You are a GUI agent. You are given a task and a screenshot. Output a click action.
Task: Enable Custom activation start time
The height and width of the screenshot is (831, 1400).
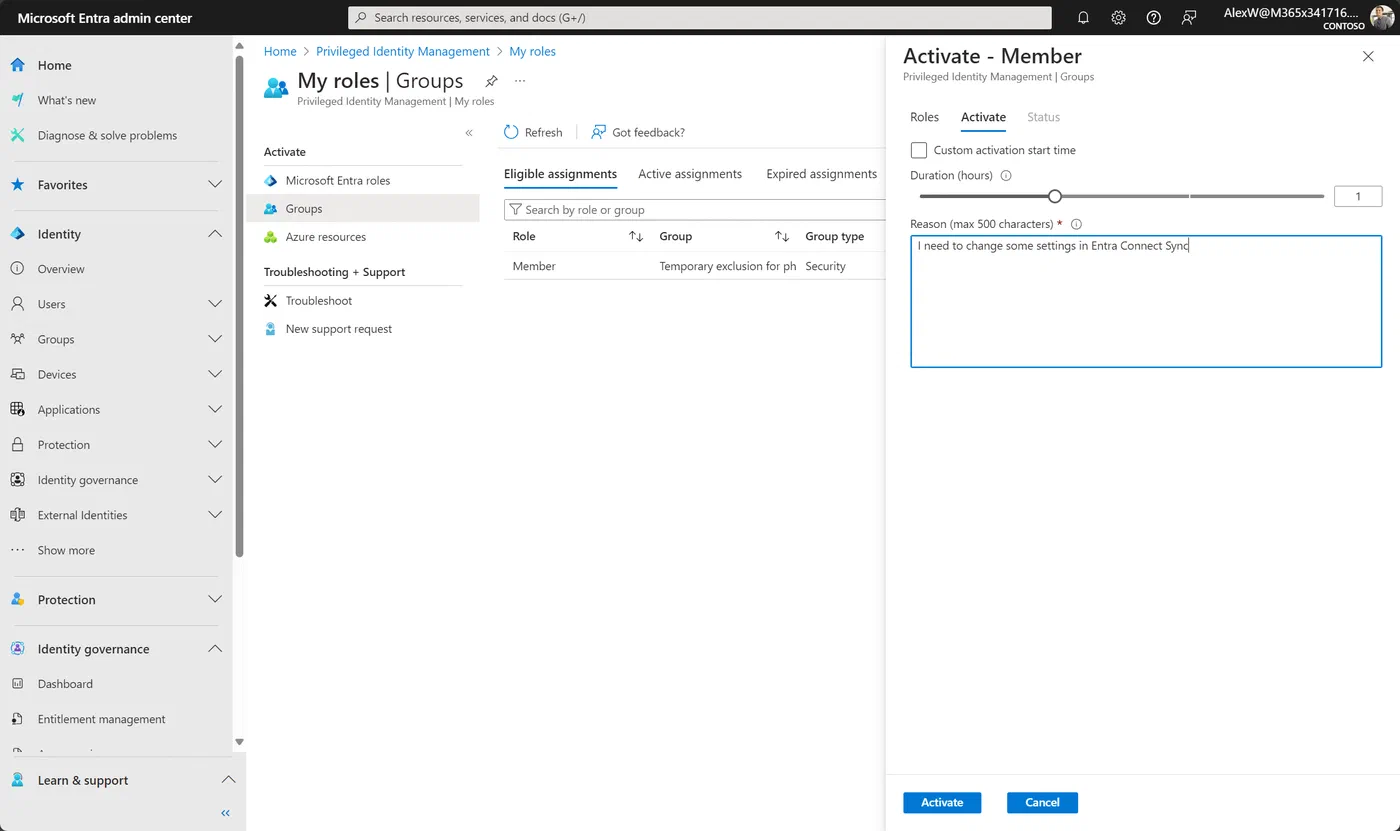click(919, 150)
